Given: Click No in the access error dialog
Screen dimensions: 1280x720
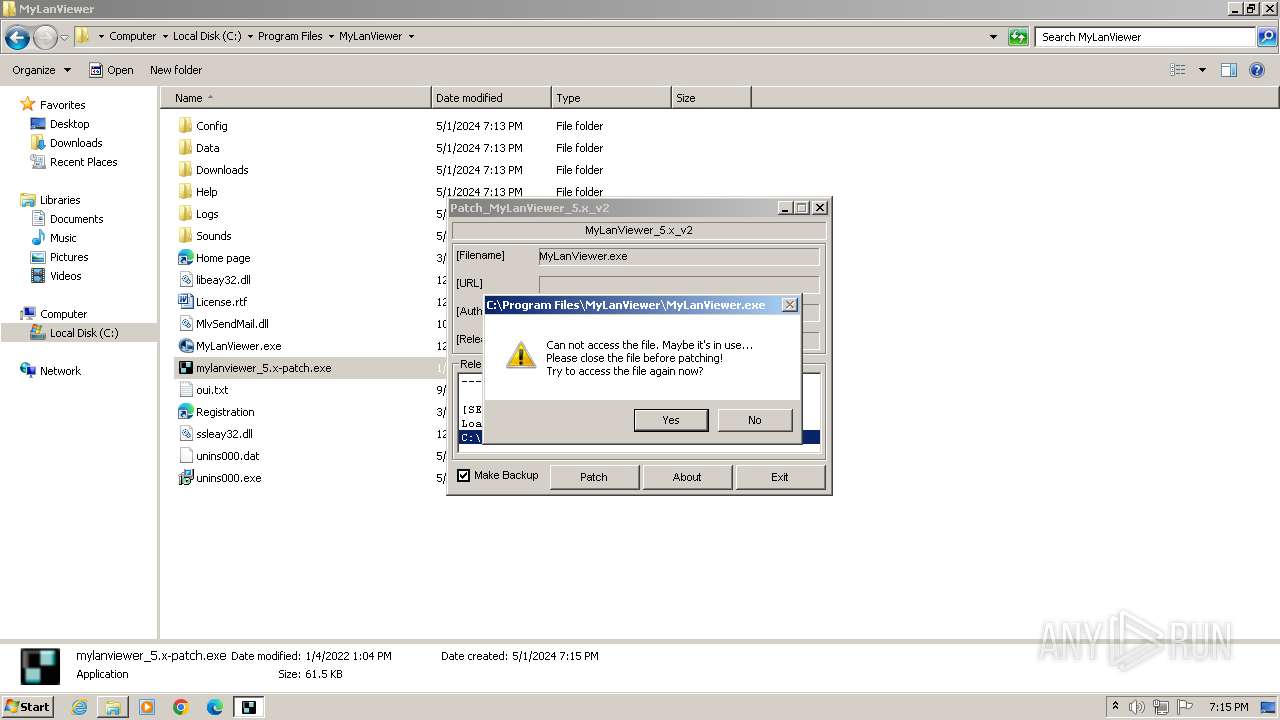Looking at the screenshot, I should [755, 420].
